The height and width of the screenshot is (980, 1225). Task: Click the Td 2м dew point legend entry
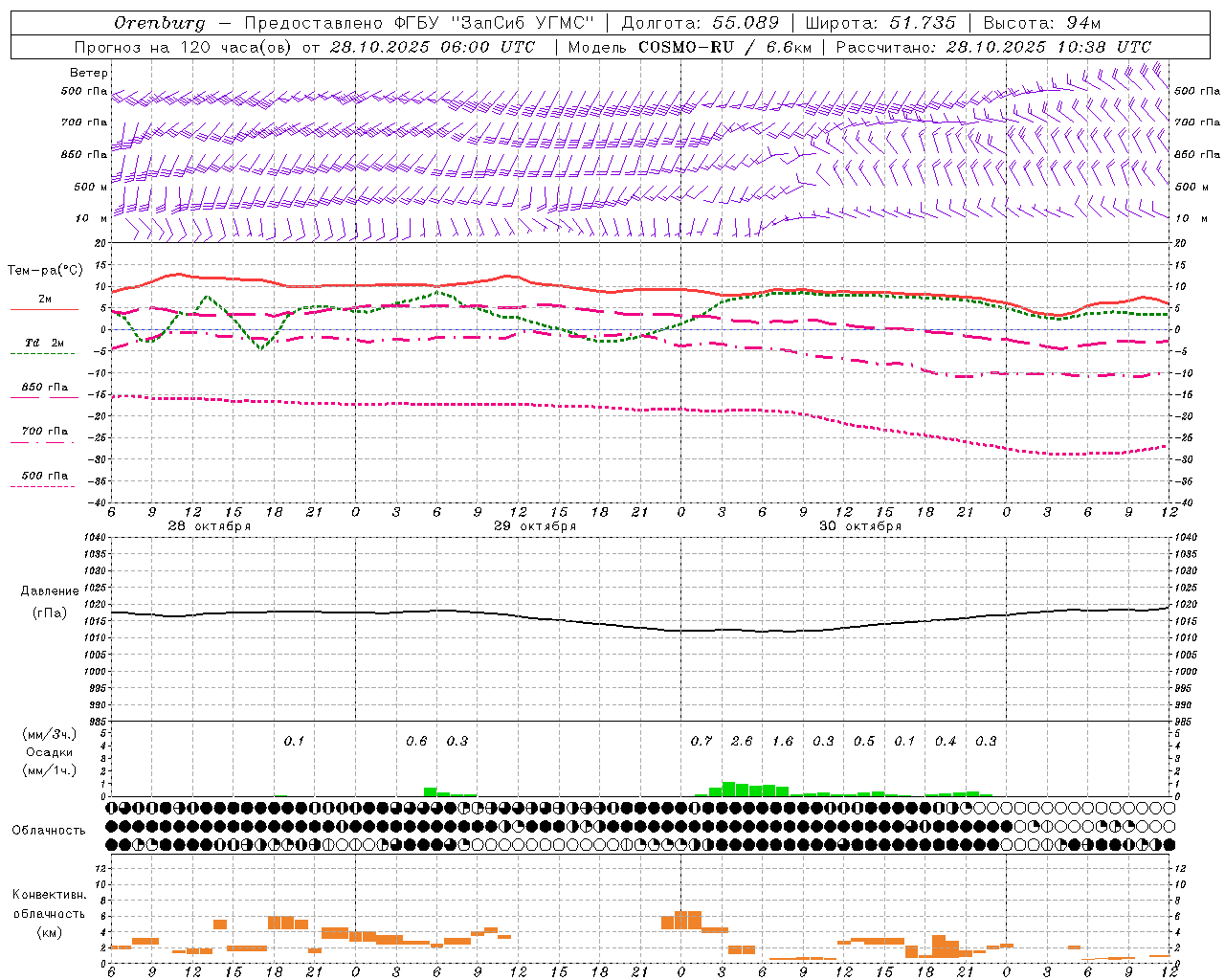click(45, 343)
